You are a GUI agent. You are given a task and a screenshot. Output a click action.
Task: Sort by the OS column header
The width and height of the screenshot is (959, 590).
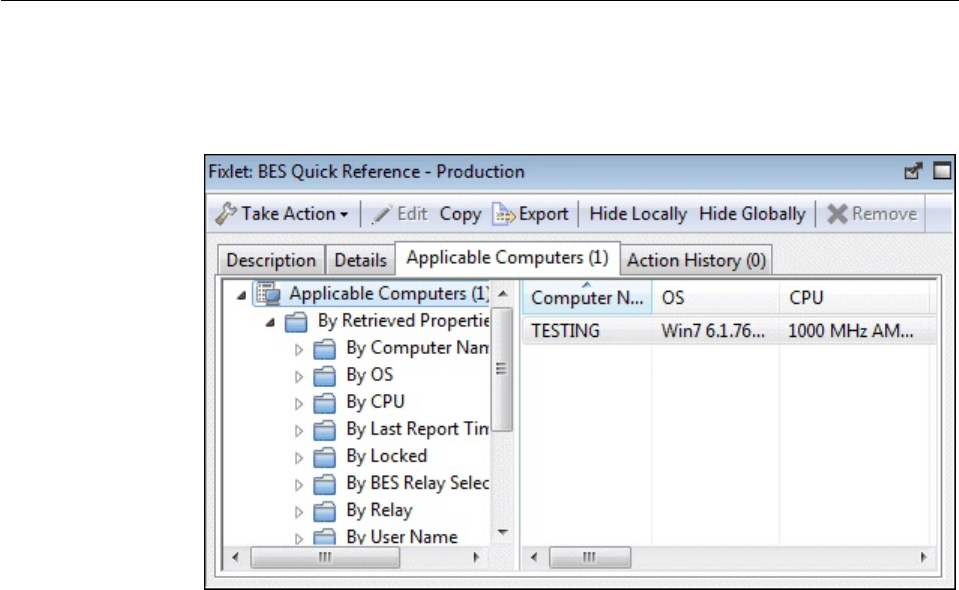[x=716, y=298]
